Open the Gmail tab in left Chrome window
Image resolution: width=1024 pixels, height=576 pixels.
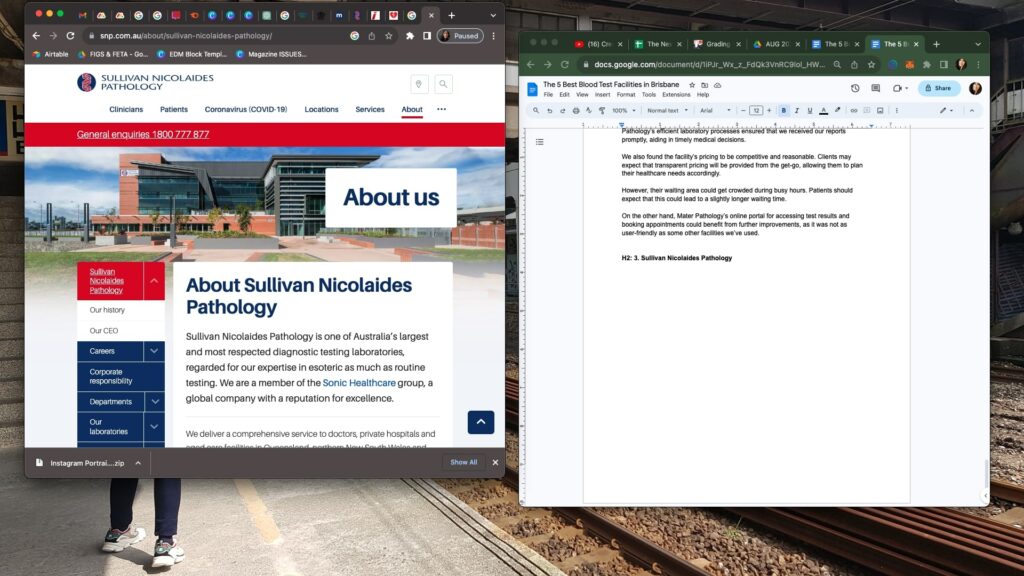tap(82, 15)
